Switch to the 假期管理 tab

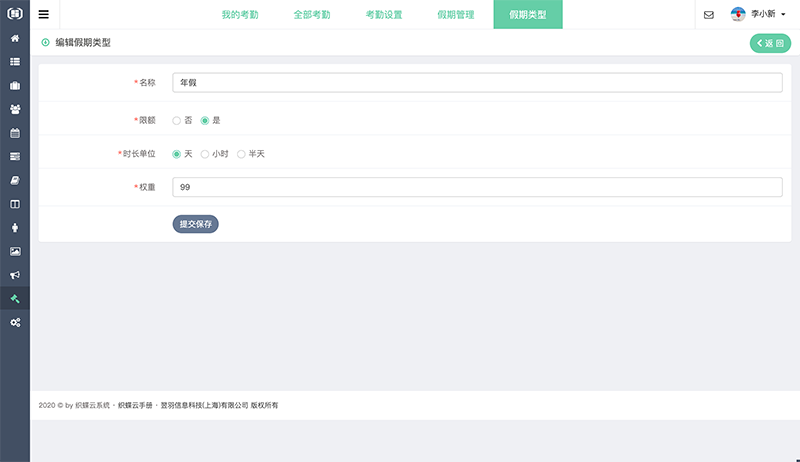click(456, 14)
